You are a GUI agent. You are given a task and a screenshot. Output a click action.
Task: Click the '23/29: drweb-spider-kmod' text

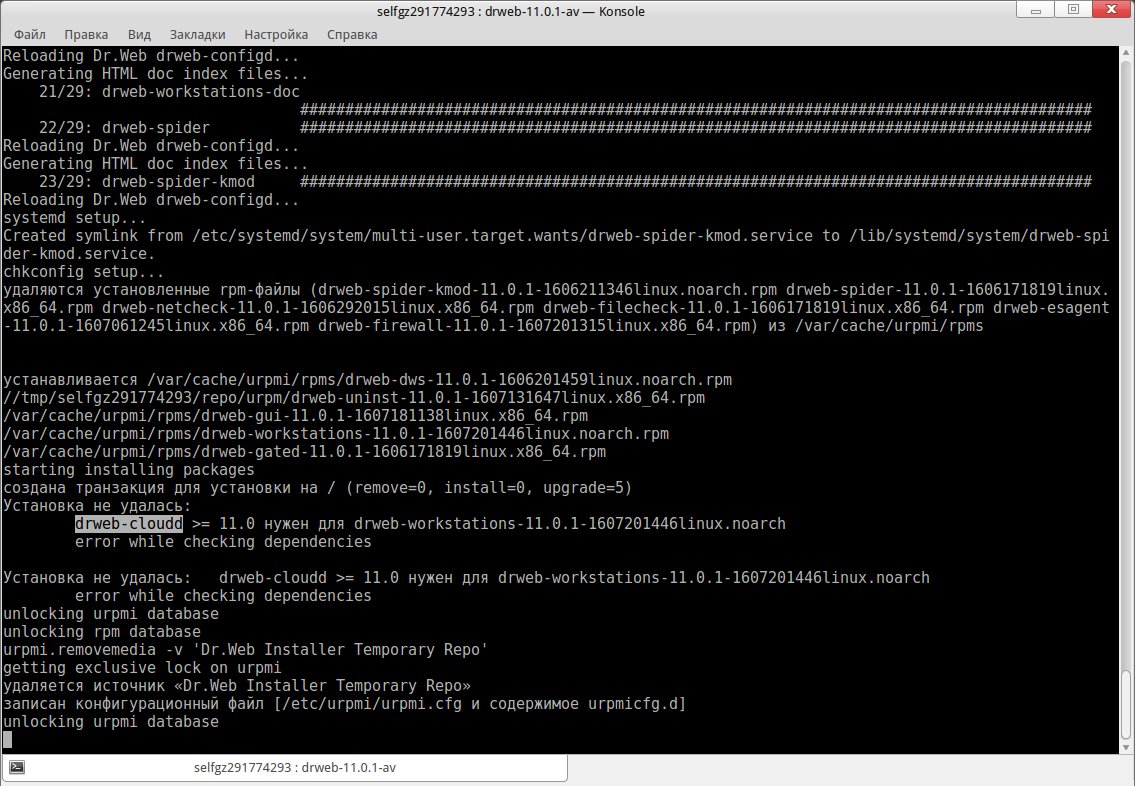click(147, 182)
